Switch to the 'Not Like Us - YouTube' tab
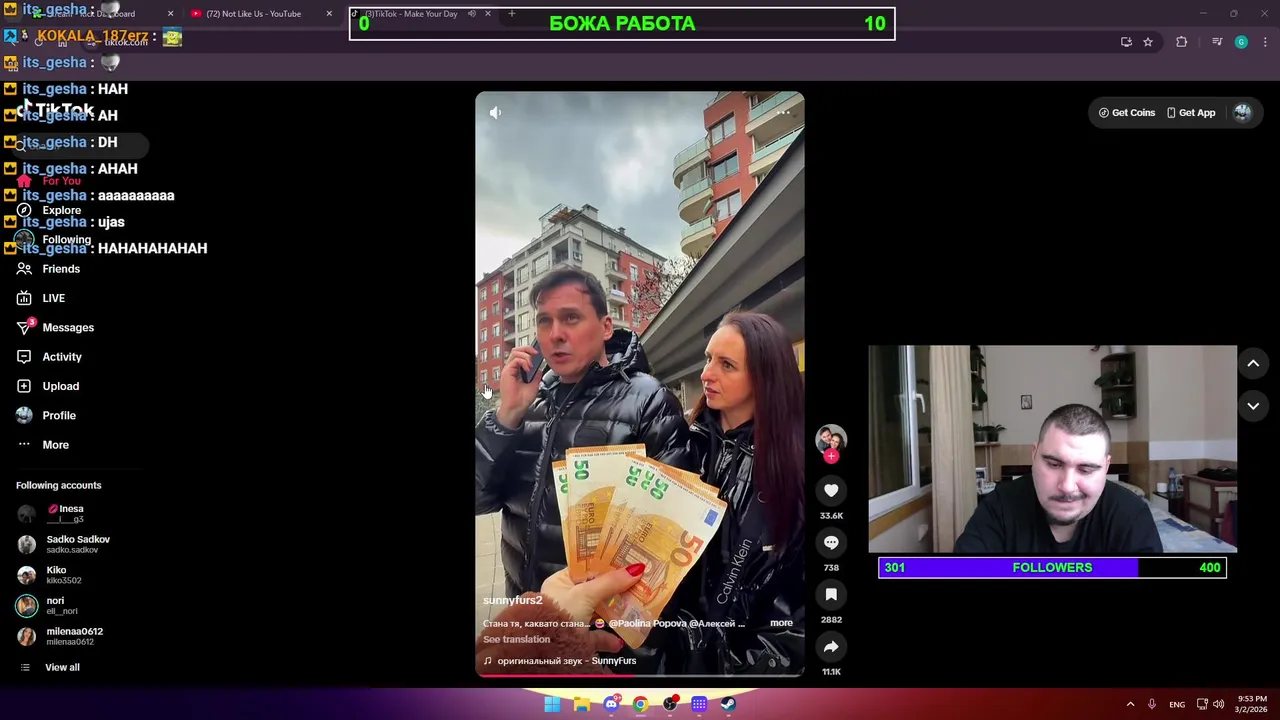Image resolution: width=1280 pixels, height=720 pixels. tap(253, 14)
